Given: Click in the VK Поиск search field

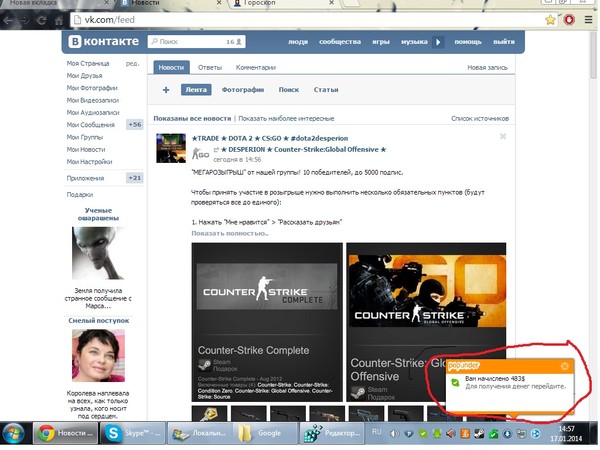Looking at the screenshot, I should click(x=196, y=42).
